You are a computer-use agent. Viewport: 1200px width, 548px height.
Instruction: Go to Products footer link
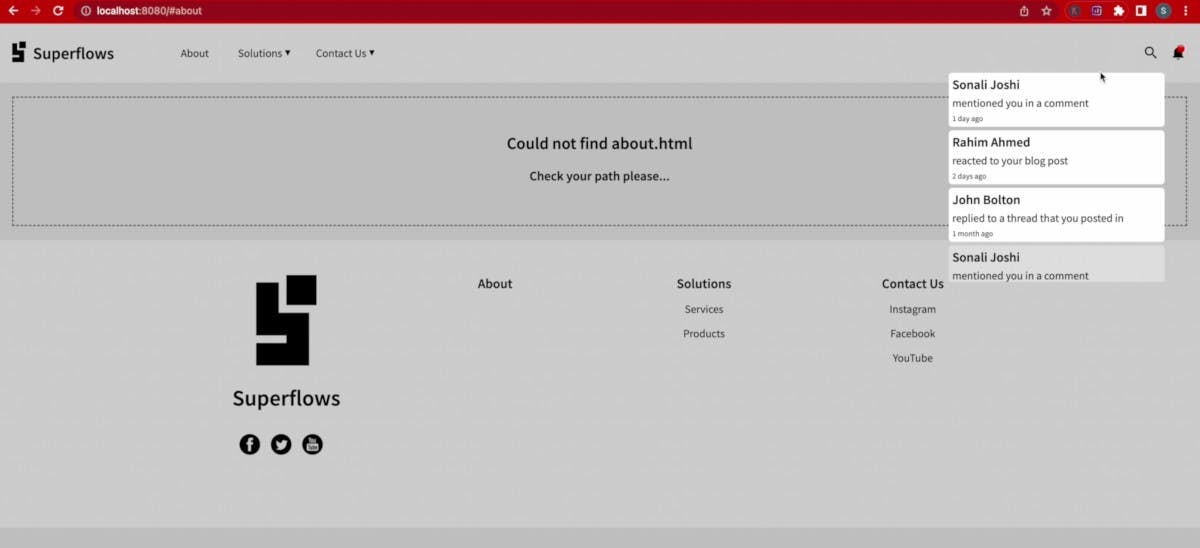[x=704, y=334]
